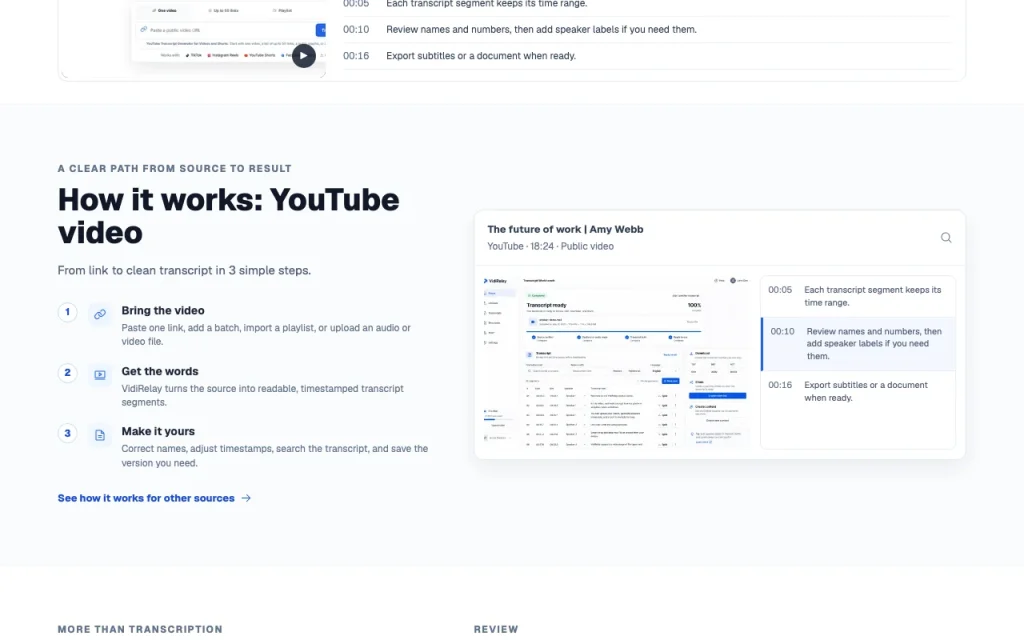Switch to the Up to 50 links tab
The height and width of the screenshot is (640, 1024).
coord(223,10)
